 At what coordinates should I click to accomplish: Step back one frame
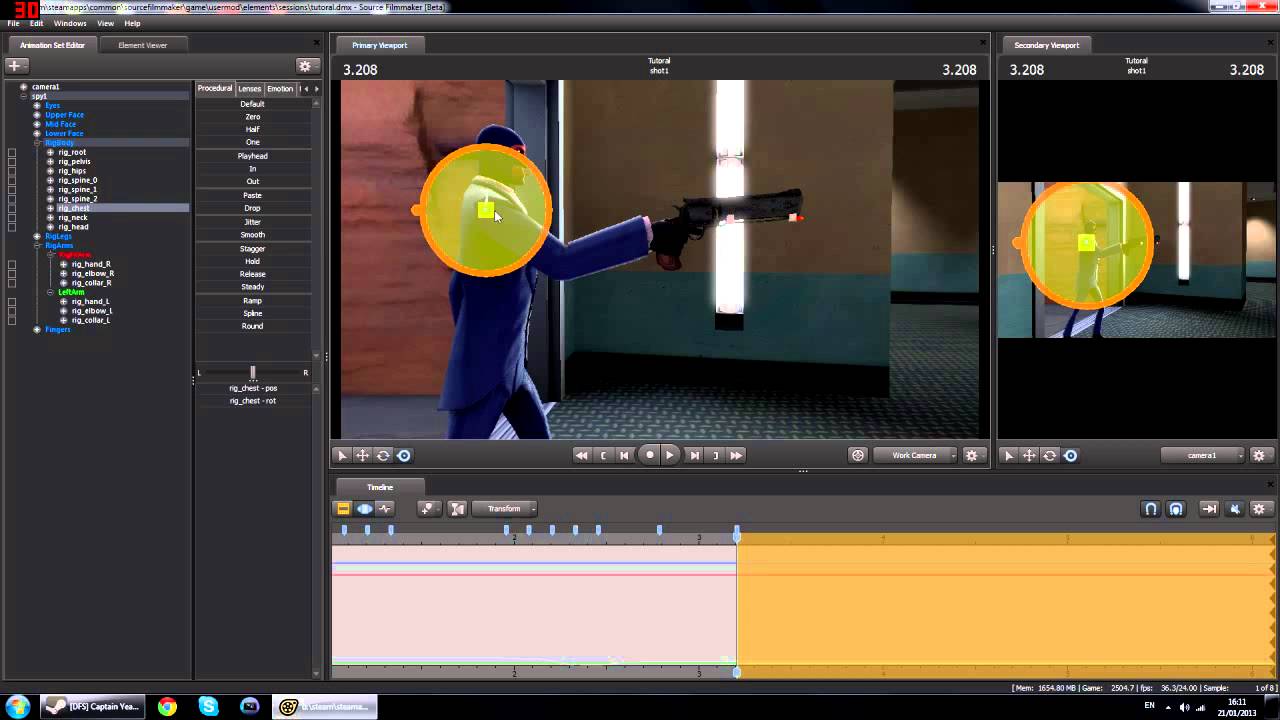(x=625, y=455)
